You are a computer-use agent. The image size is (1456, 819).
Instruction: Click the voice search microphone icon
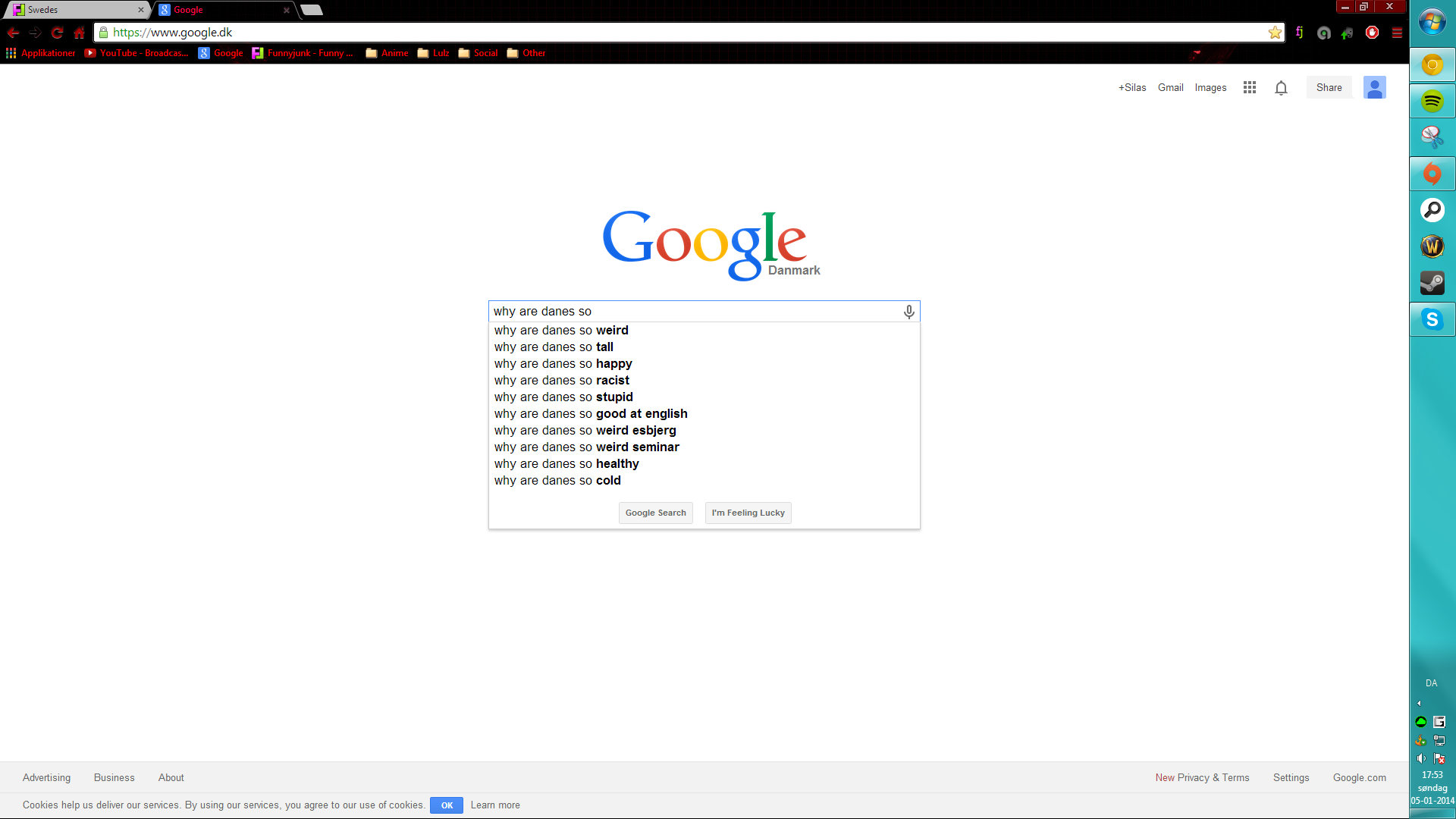click(908, 312)
